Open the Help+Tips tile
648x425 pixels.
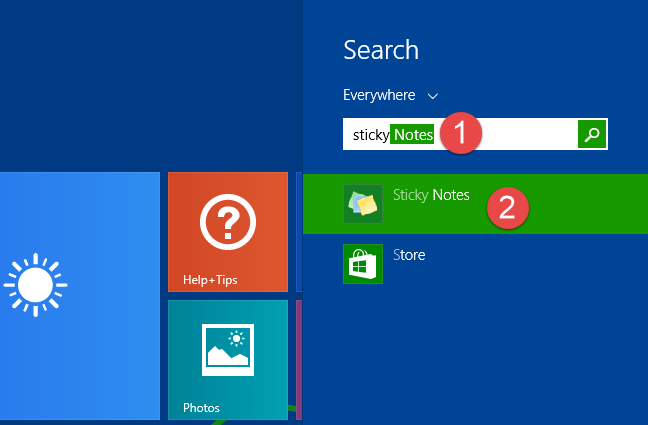coord(228,232)
